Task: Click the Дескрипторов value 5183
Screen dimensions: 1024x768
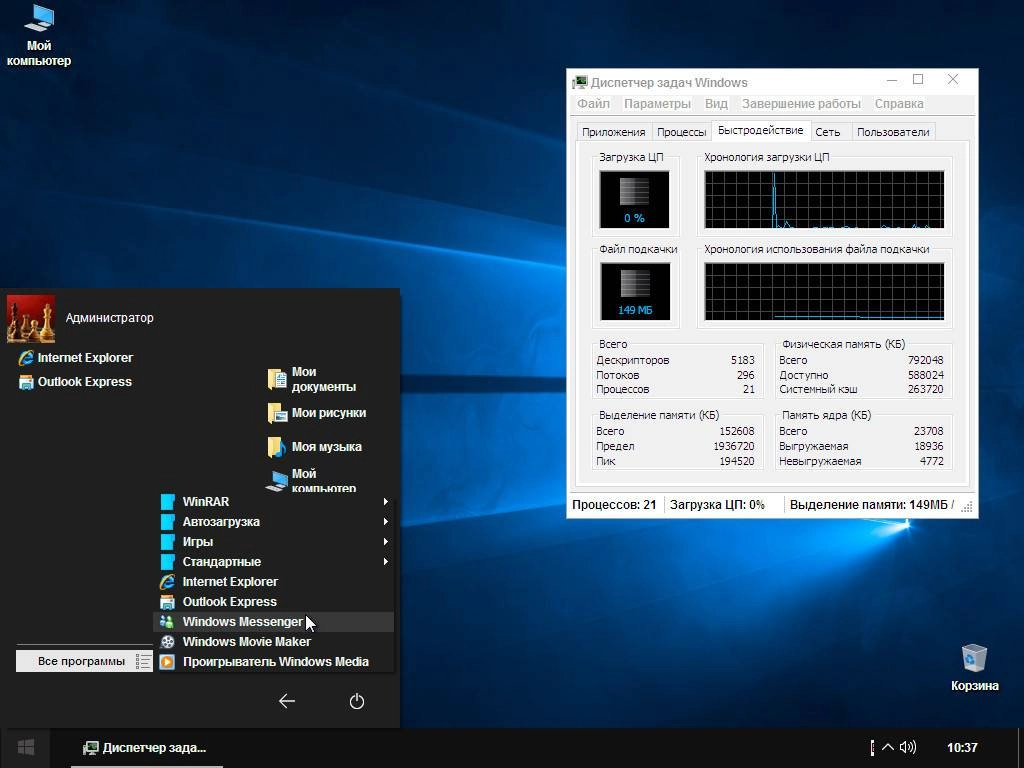Action: (x=743, y=360)
